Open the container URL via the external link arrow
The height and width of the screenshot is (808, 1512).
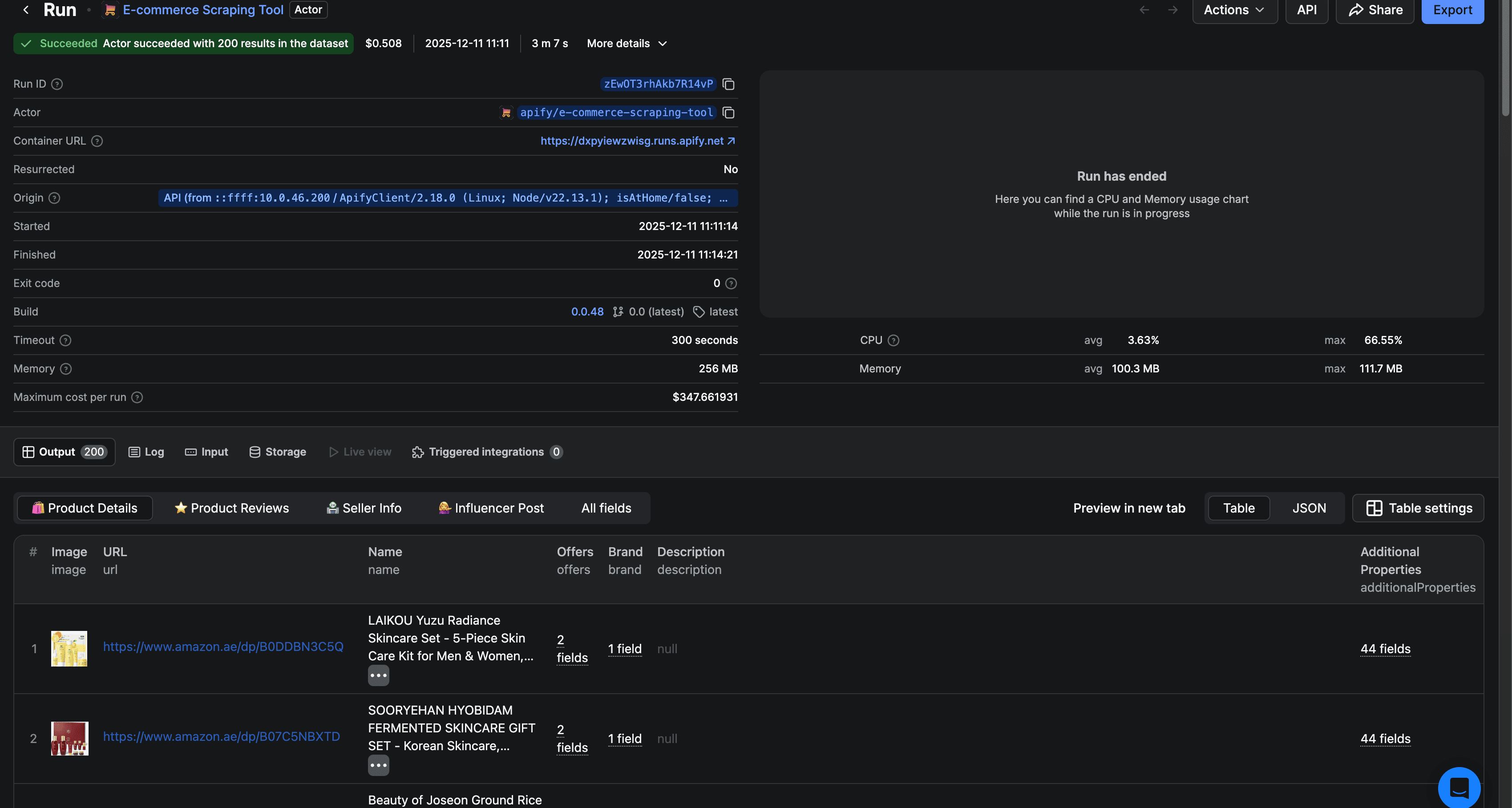click(x=732, y=141)
